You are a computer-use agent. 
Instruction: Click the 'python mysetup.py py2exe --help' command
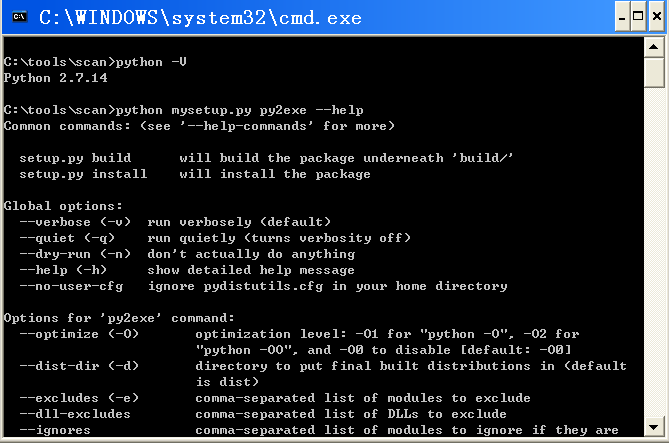click(239, 111)
